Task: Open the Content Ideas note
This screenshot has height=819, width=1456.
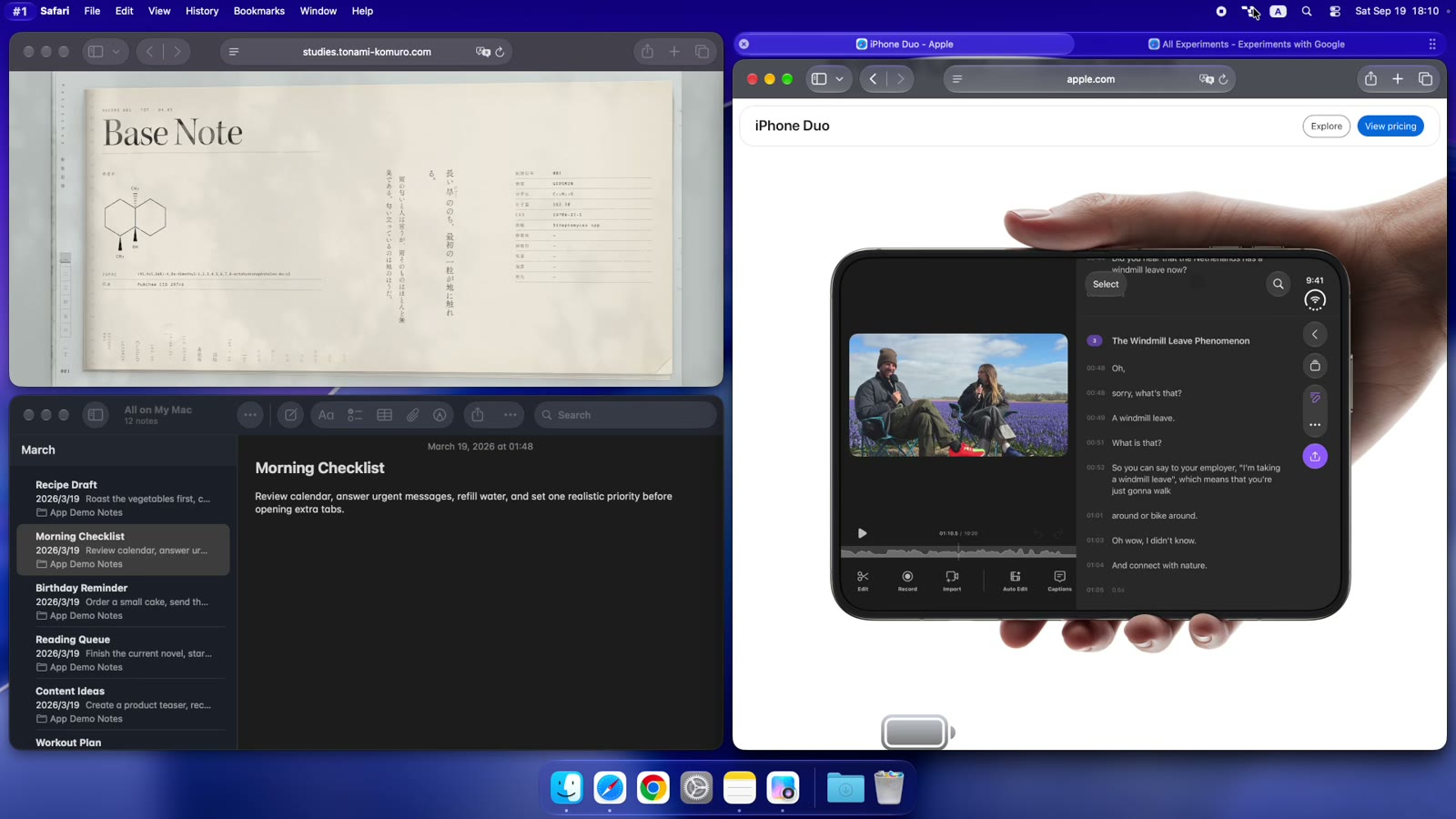Action: (124, 704)
